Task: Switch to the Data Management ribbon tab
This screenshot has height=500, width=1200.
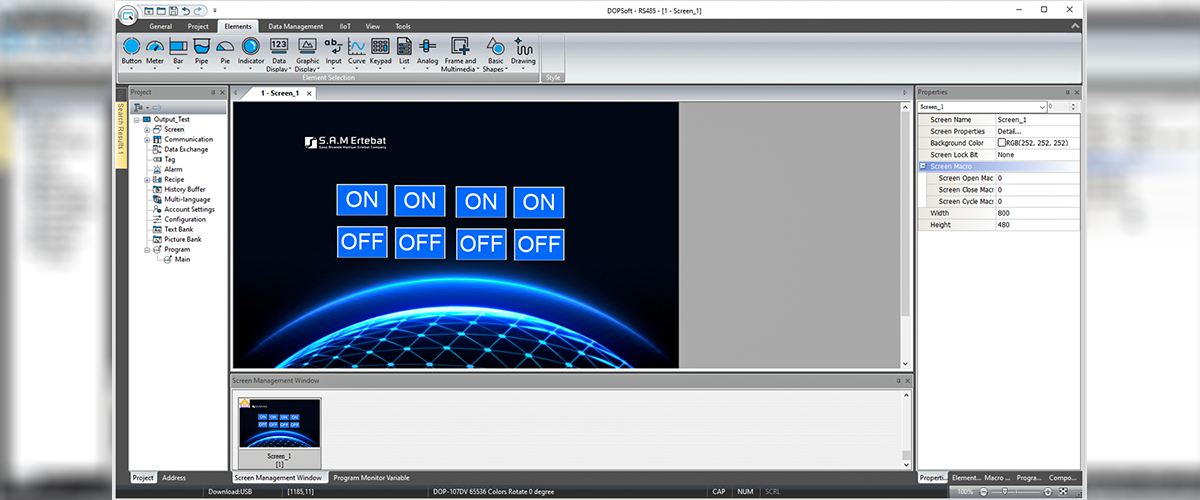Action: tap(295, 26)
